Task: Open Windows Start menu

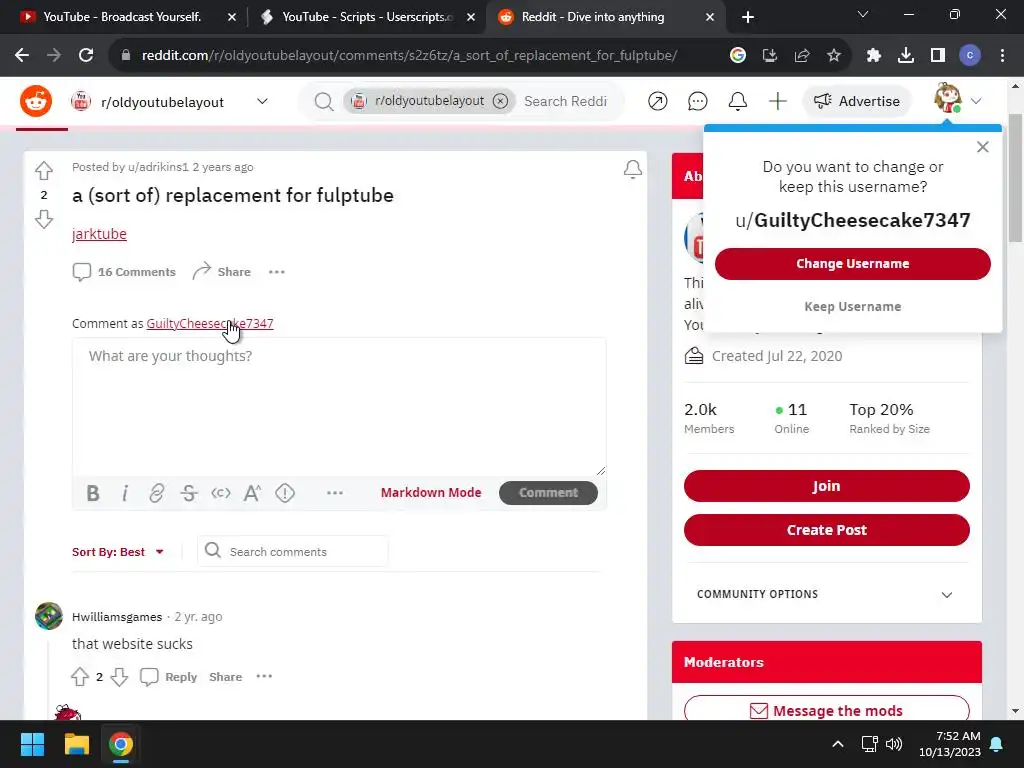Action: (32, 744)
